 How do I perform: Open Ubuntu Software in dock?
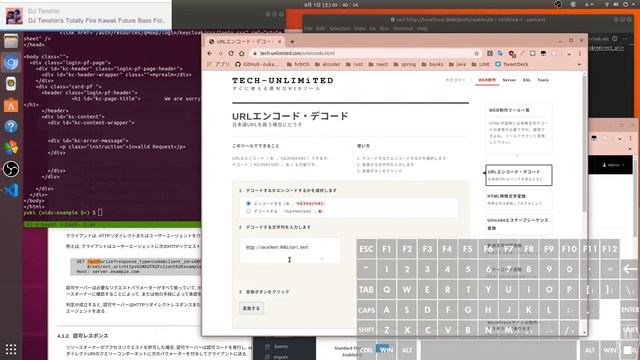(11, 105)
